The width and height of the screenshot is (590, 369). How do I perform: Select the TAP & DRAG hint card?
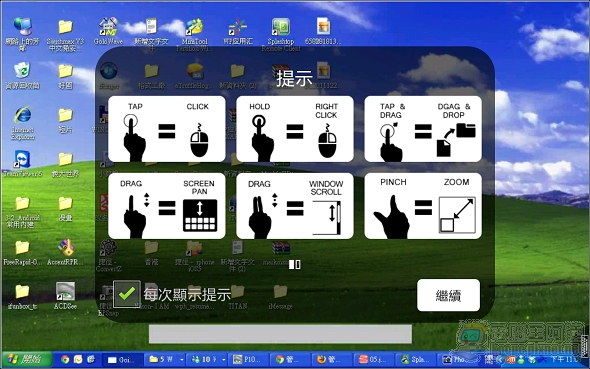tap(423, 129)
